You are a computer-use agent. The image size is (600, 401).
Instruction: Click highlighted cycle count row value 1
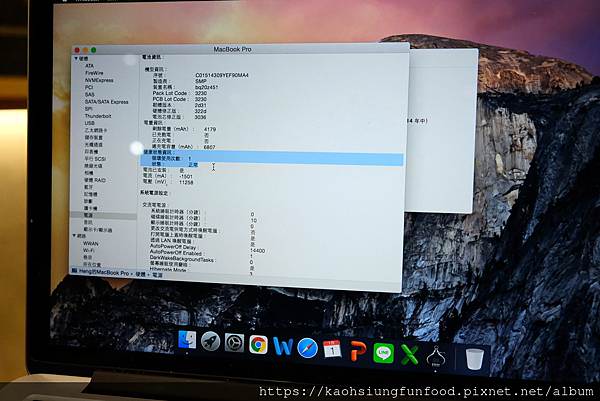tap(190, 158)
